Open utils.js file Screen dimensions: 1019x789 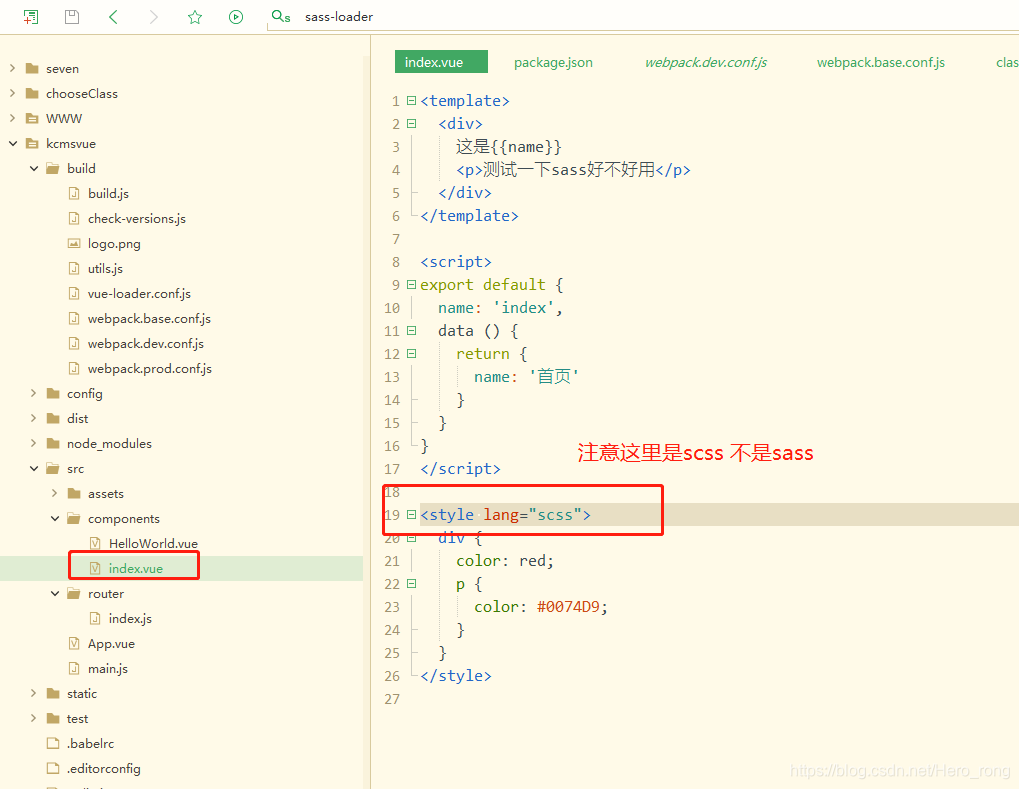point(105,268)
